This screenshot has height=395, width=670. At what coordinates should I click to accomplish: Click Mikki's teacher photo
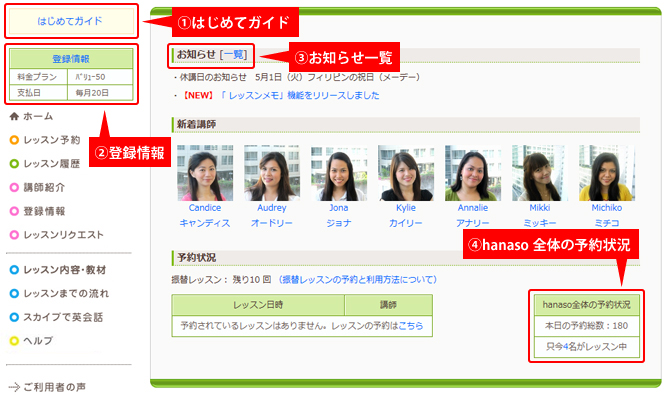(540, 173)
